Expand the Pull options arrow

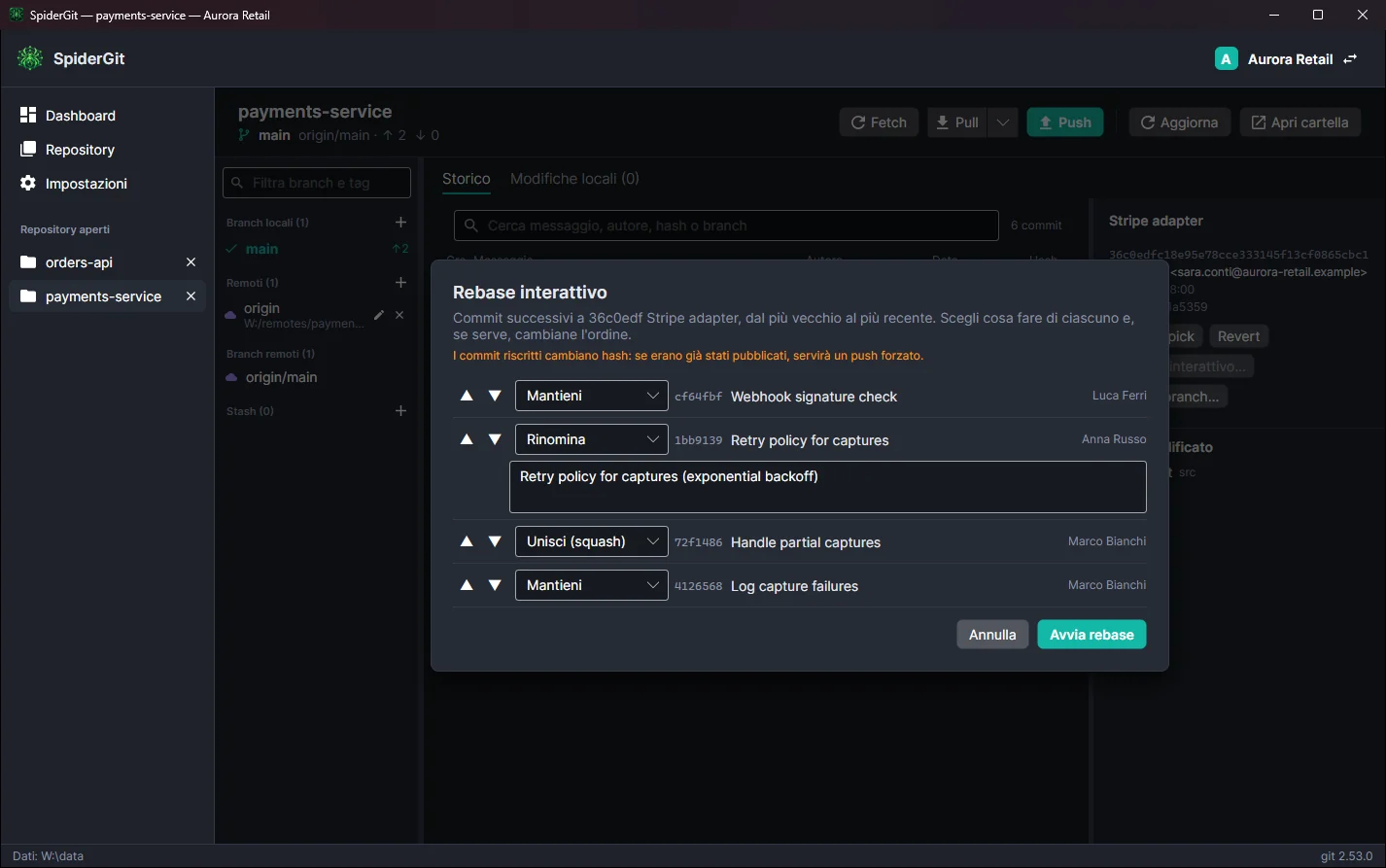point(1003,122)
